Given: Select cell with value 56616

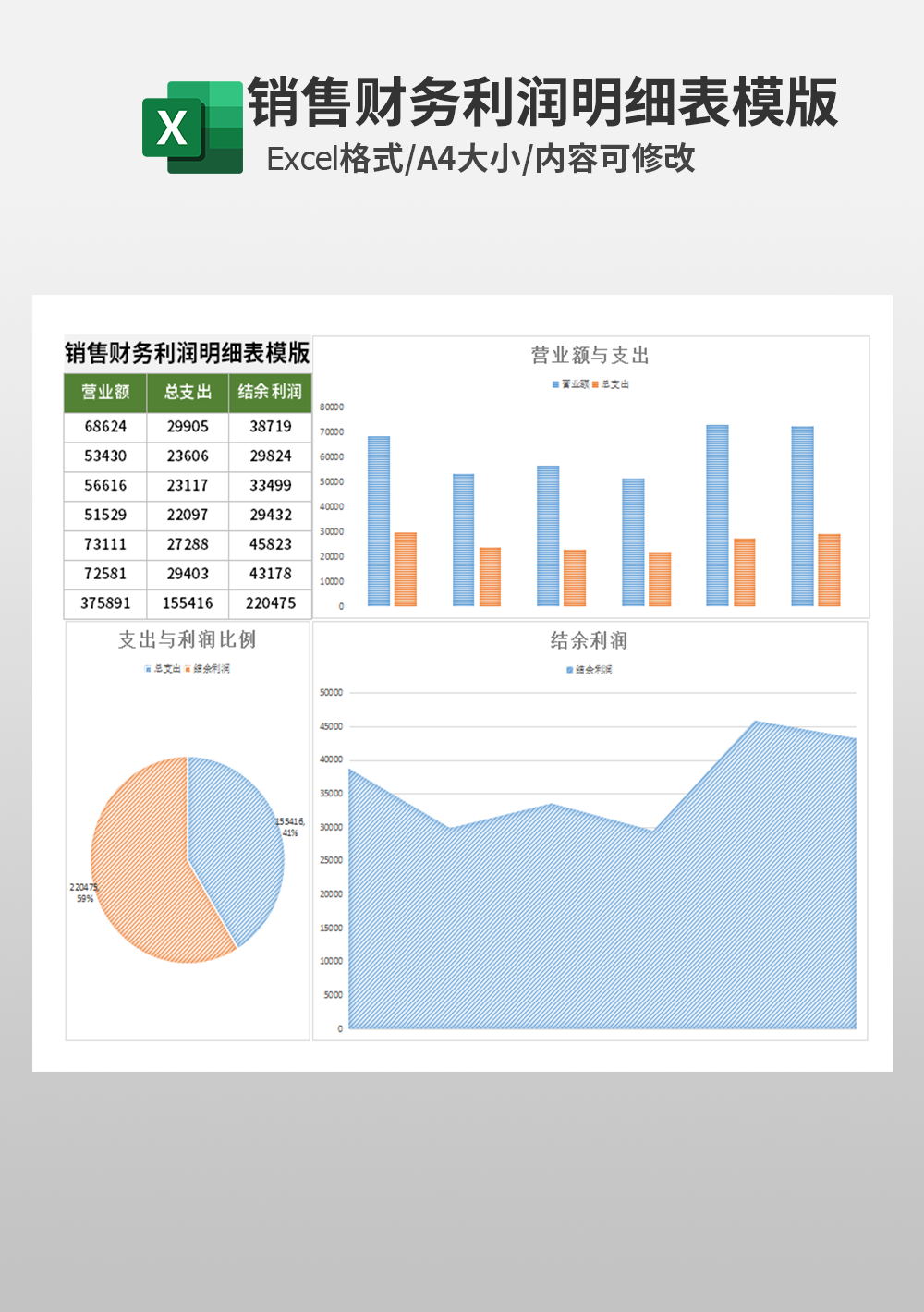Looking at the screenshot, I should (x=105, y=486).
